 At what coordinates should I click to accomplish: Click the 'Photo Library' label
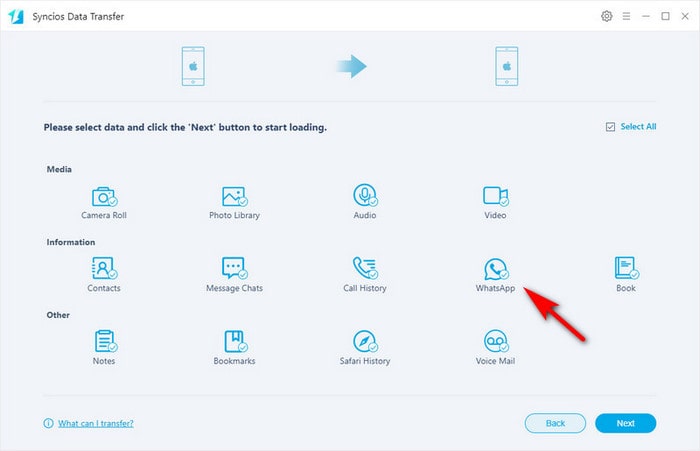(x=234, y=215)
